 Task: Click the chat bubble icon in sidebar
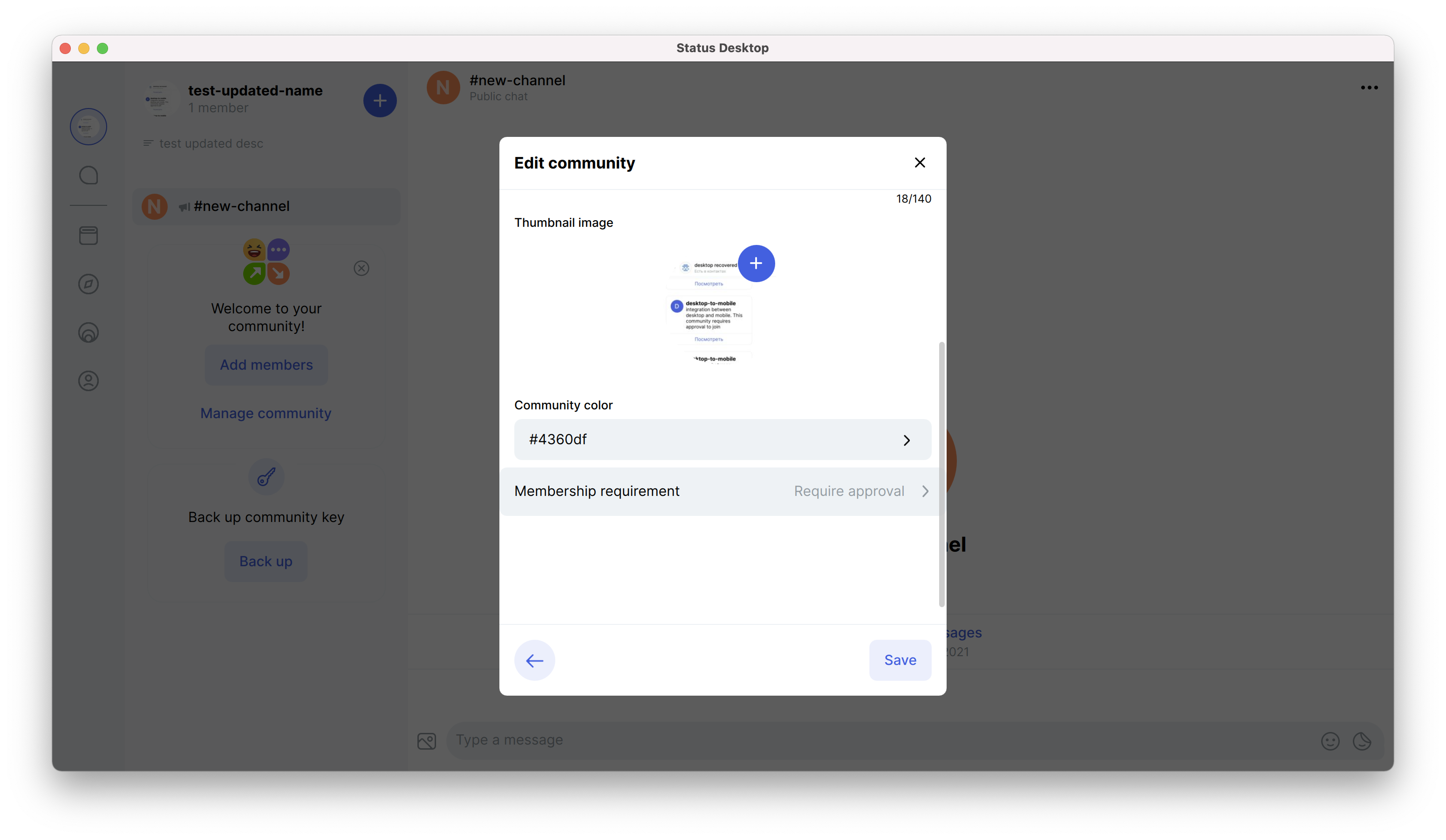click(x=89, y=176)
